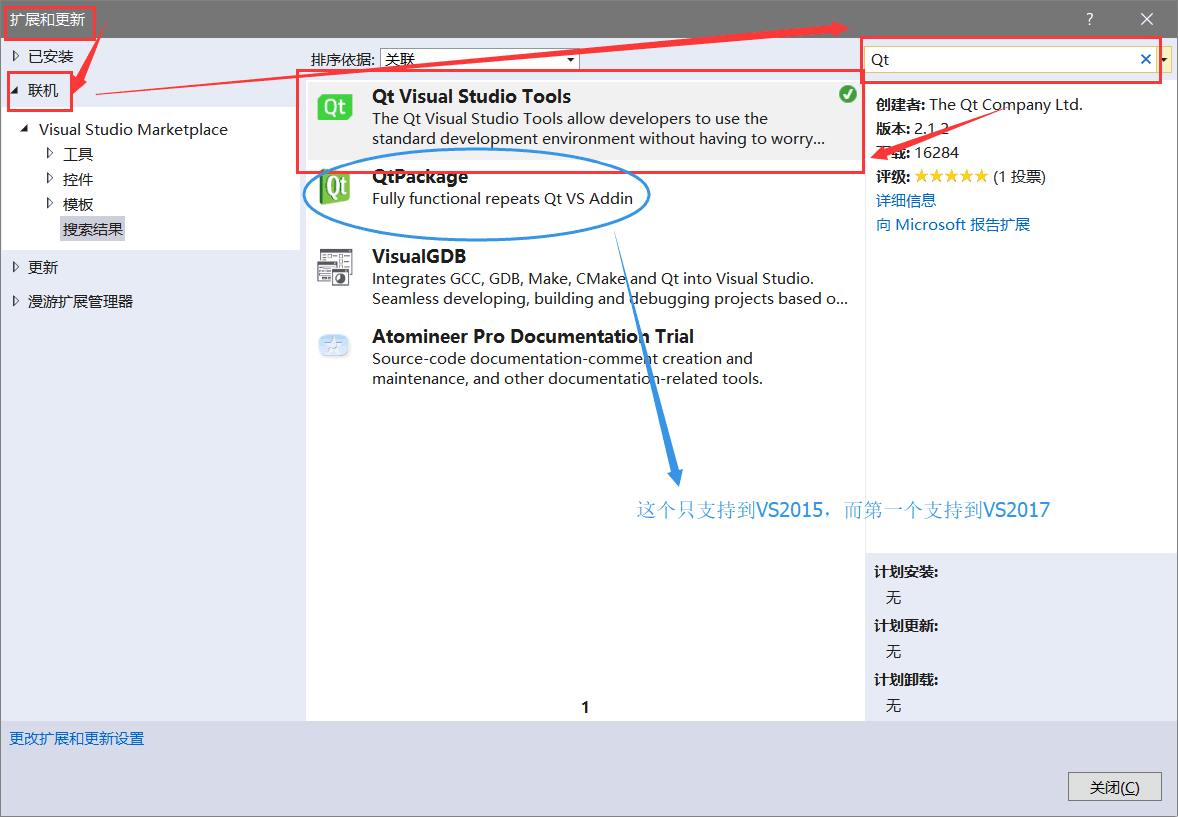Select the Qt Visual Studio Tools title
Image resolution: width=1178 pixels, height=817 pixels.
(x=471, y=96)
